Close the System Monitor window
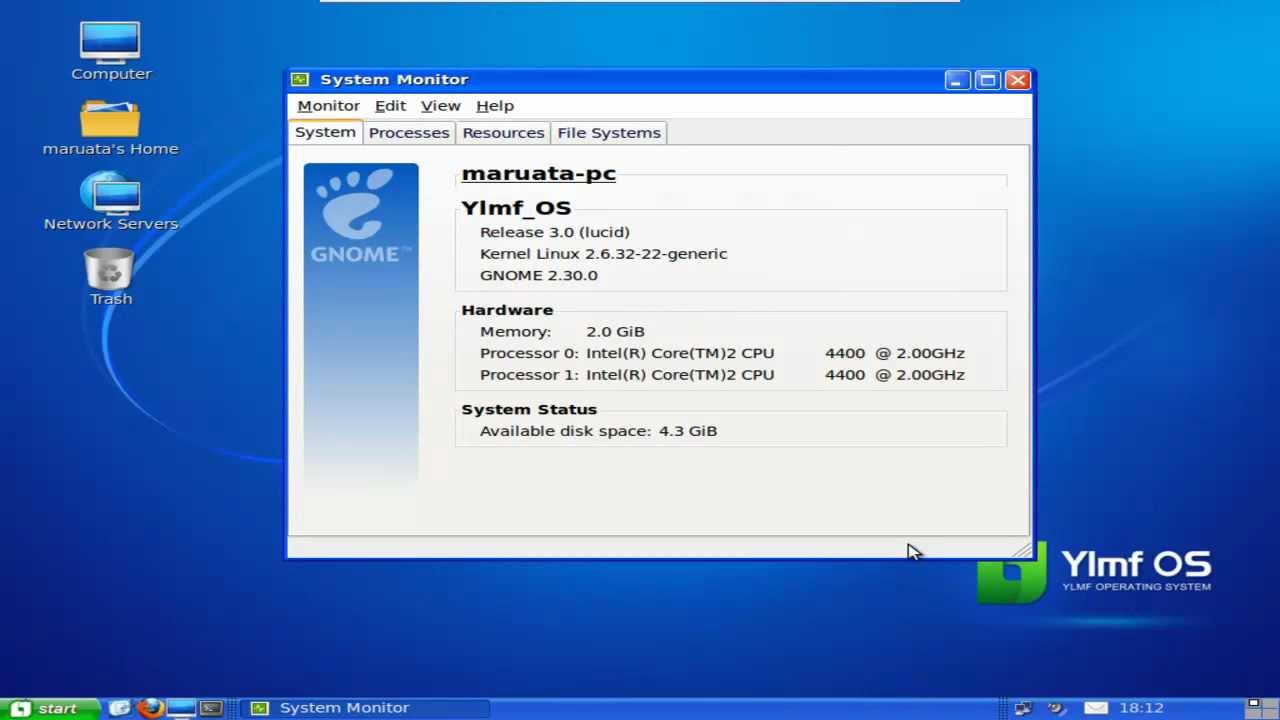The width and height of the screenshot is (1280, 720). tap(1018, 80)
